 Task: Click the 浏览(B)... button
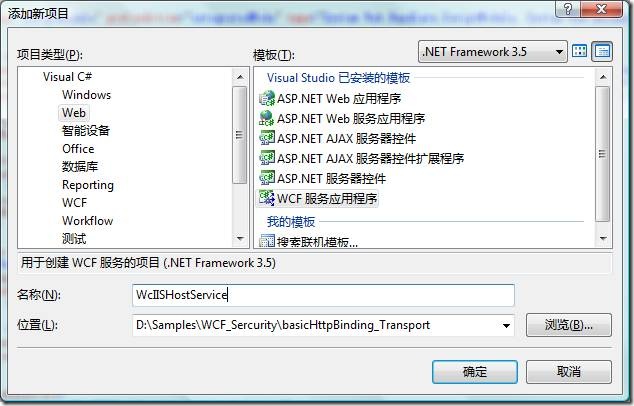(x=569, y=325)
